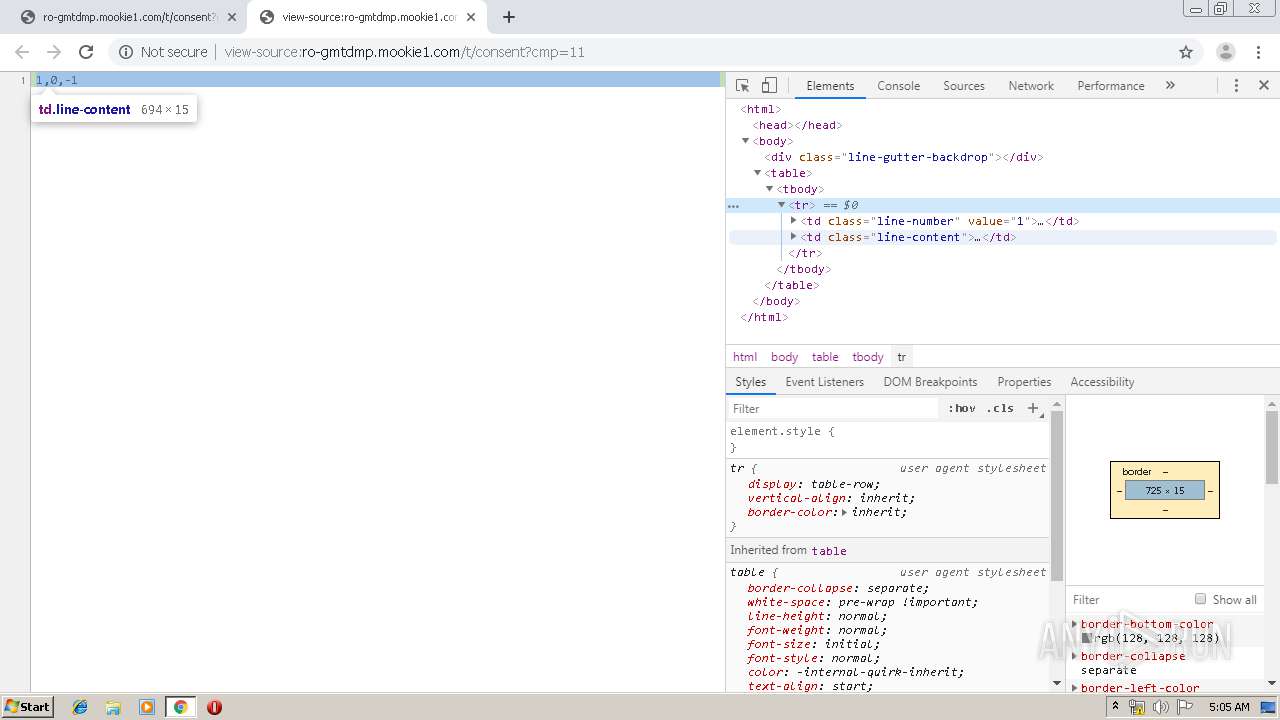Open the Network tab
Viewport: 1280px width, 720px height.
pos(1031,86)
